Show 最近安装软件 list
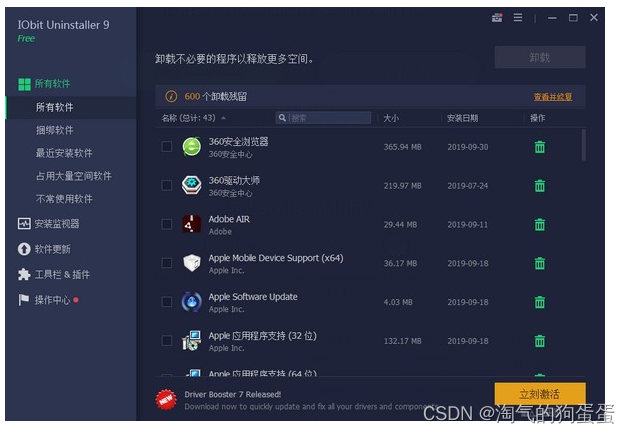630x434 pixels. pyautogui.click(x=64, y=153)
